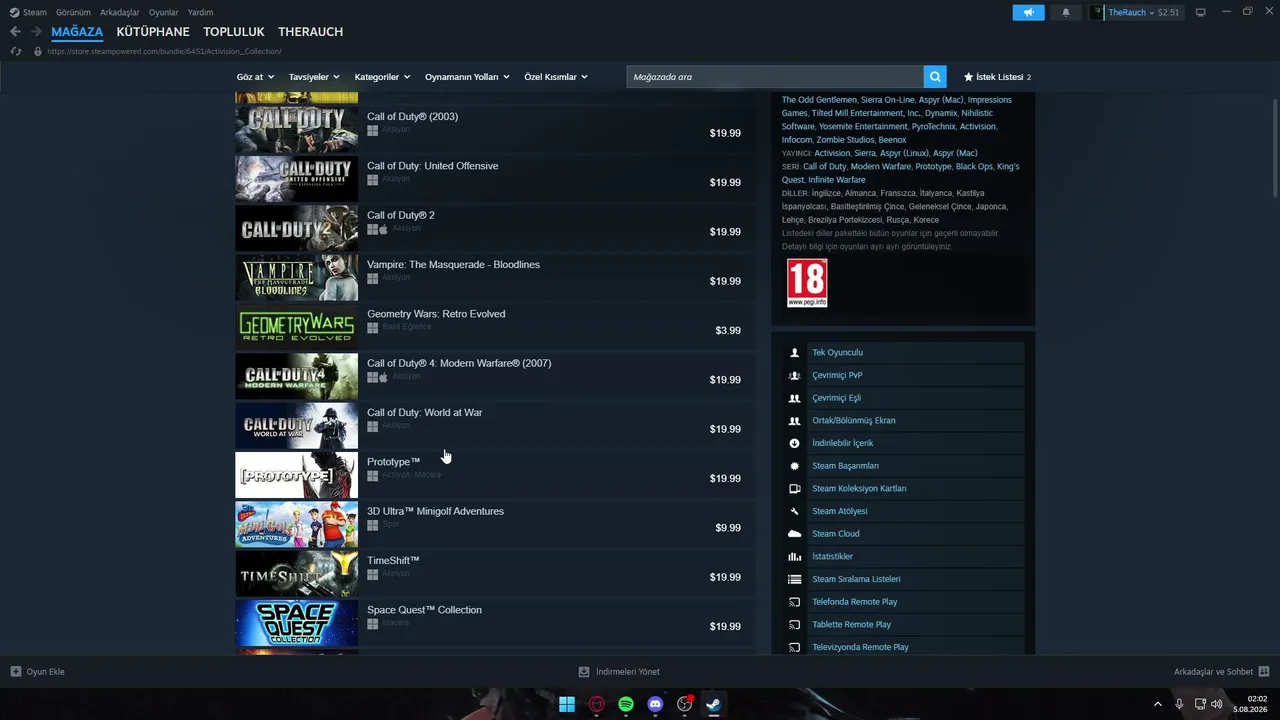Click the Steam taskbar icon

[x=714, y=704]
